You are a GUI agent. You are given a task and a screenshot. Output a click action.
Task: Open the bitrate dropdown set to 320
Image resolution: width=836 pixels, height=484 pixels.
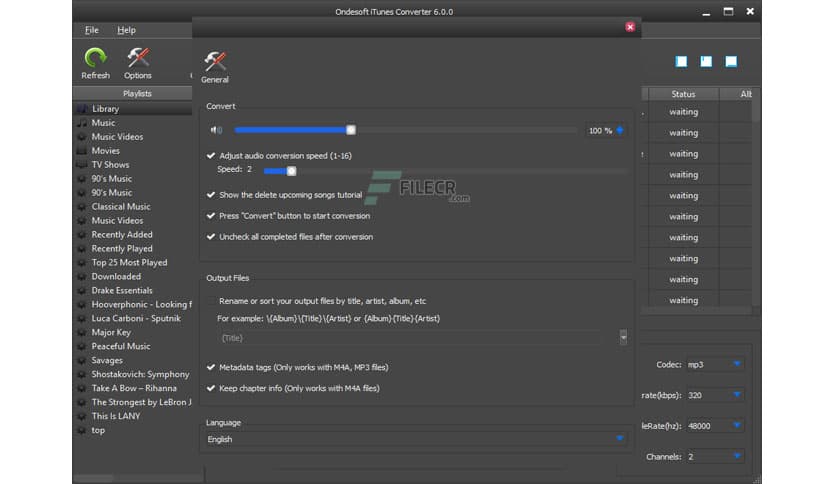(714, 395)
